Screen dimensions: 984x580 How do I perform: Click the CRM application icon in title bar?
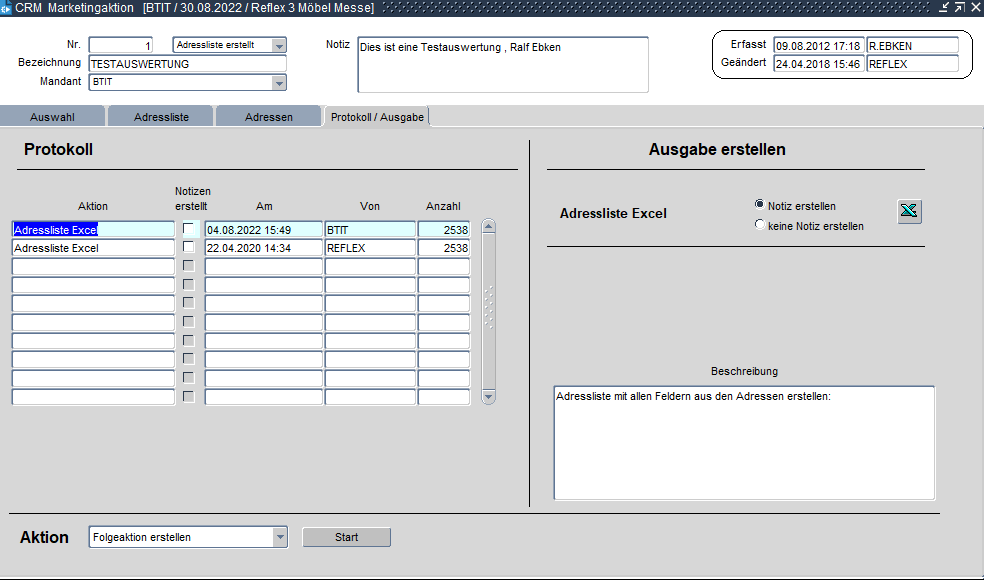pos(7,8)
